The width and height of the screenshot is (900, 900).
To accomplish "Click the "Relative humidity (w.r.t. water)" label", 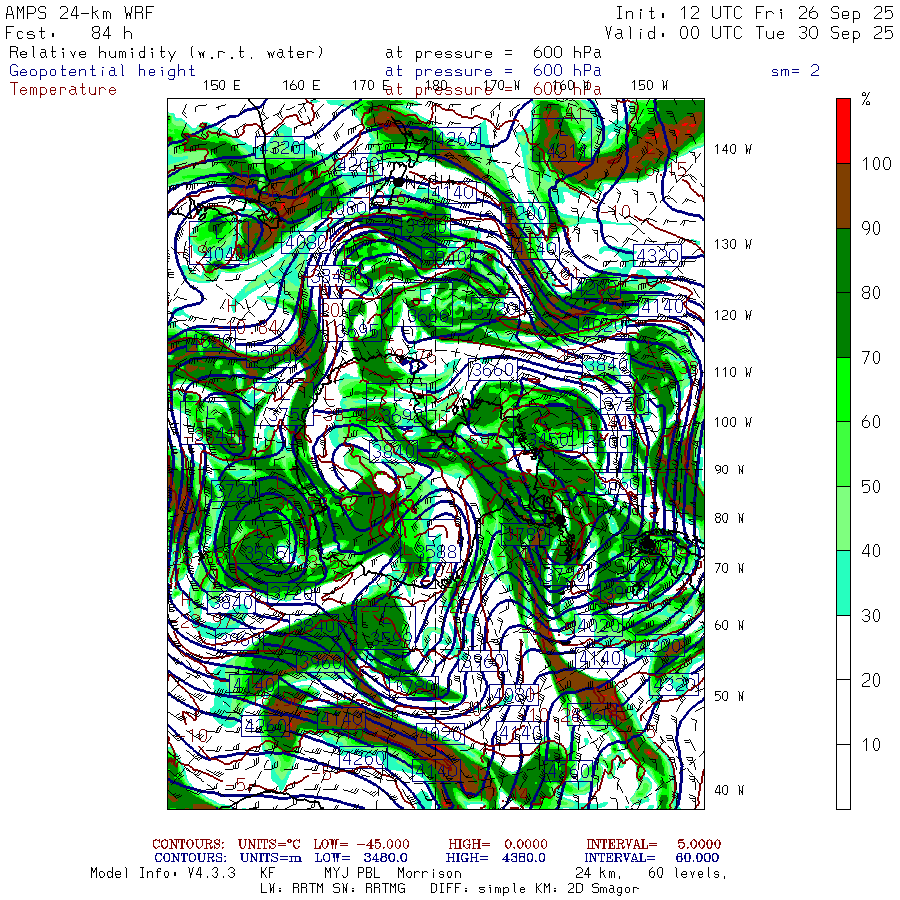I will click(166, 52).
